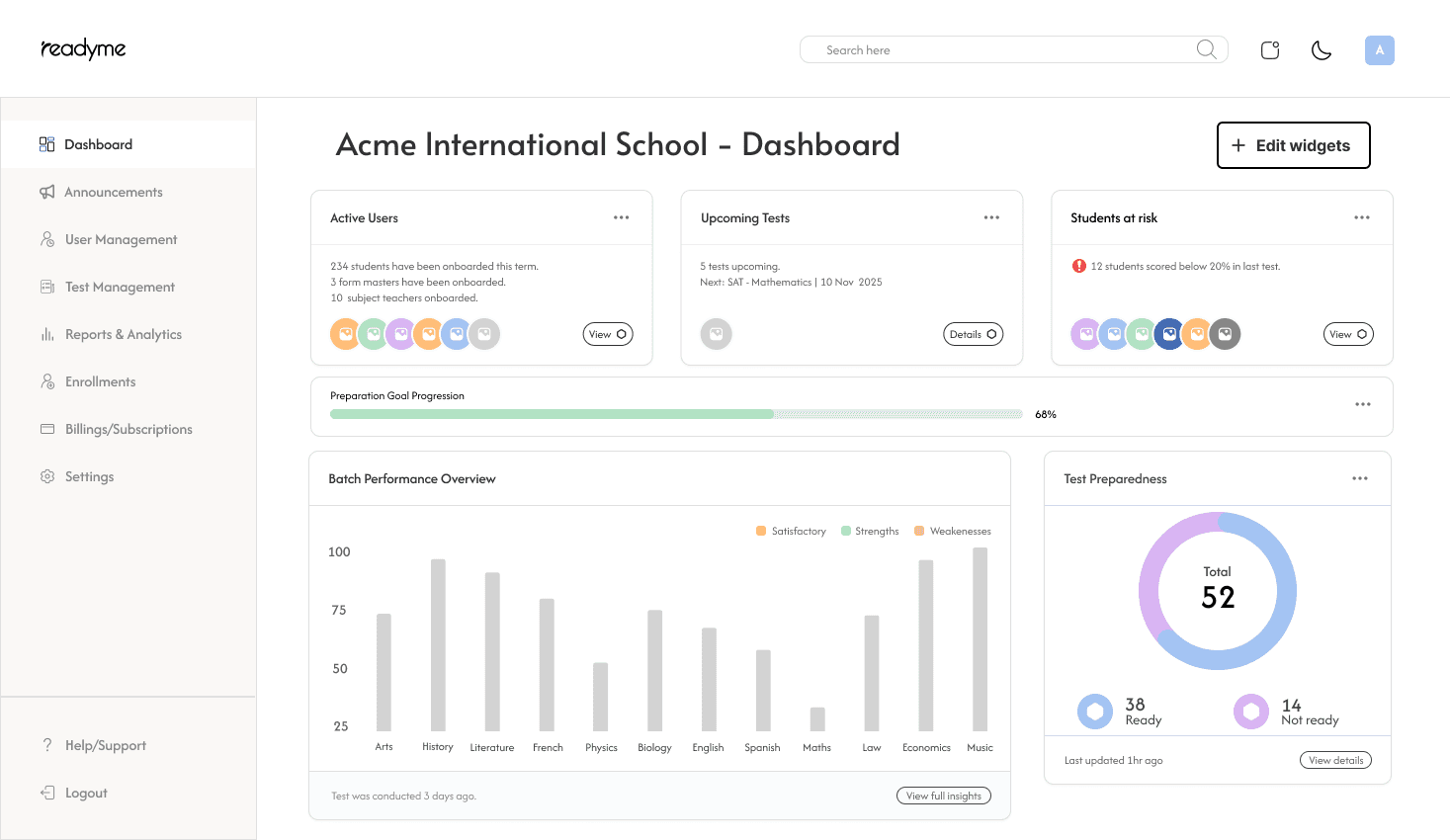Open the Active Users widget options menu

point(622,217)
